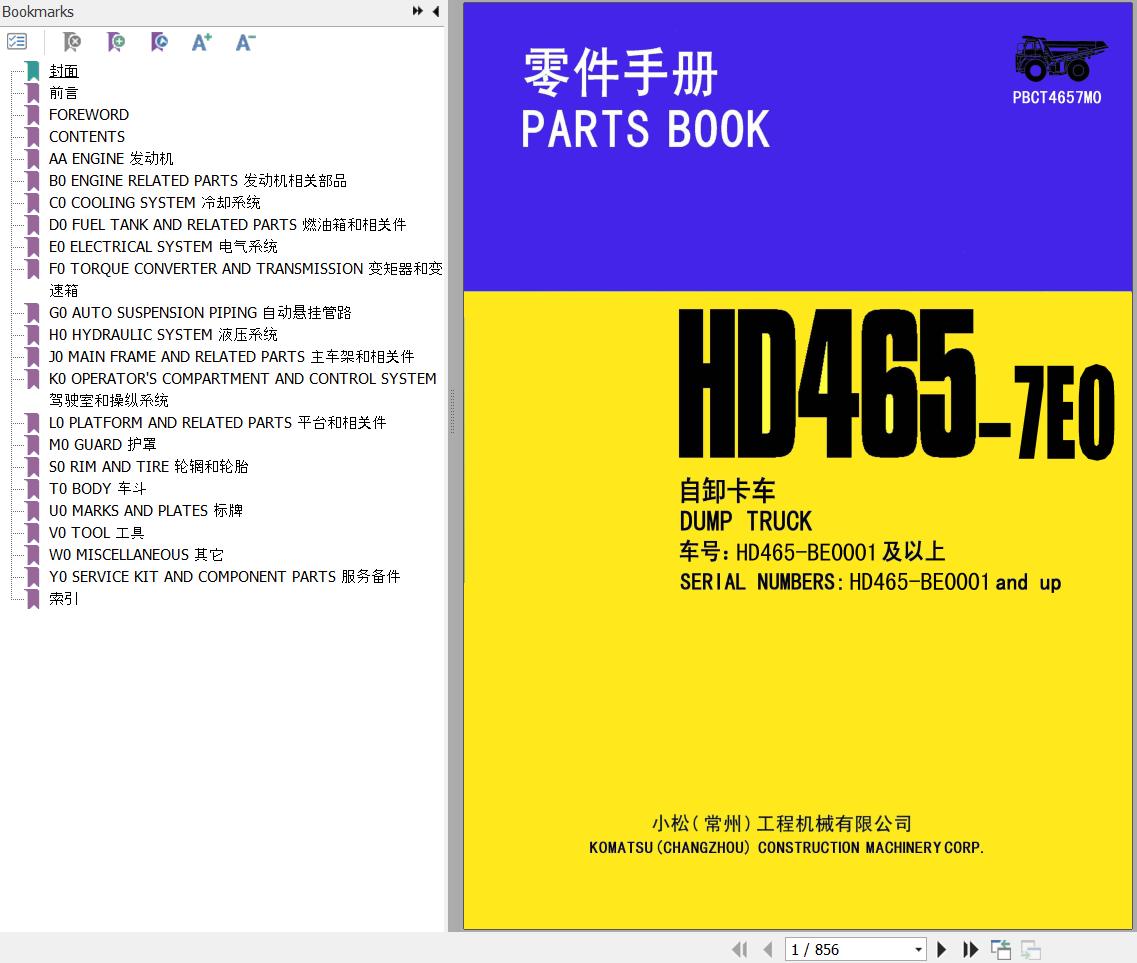Image resolution: width=1137 pixels, height=963 pixels.
Task: Click the Bookmarks panel title
Action: click(38, 12)
